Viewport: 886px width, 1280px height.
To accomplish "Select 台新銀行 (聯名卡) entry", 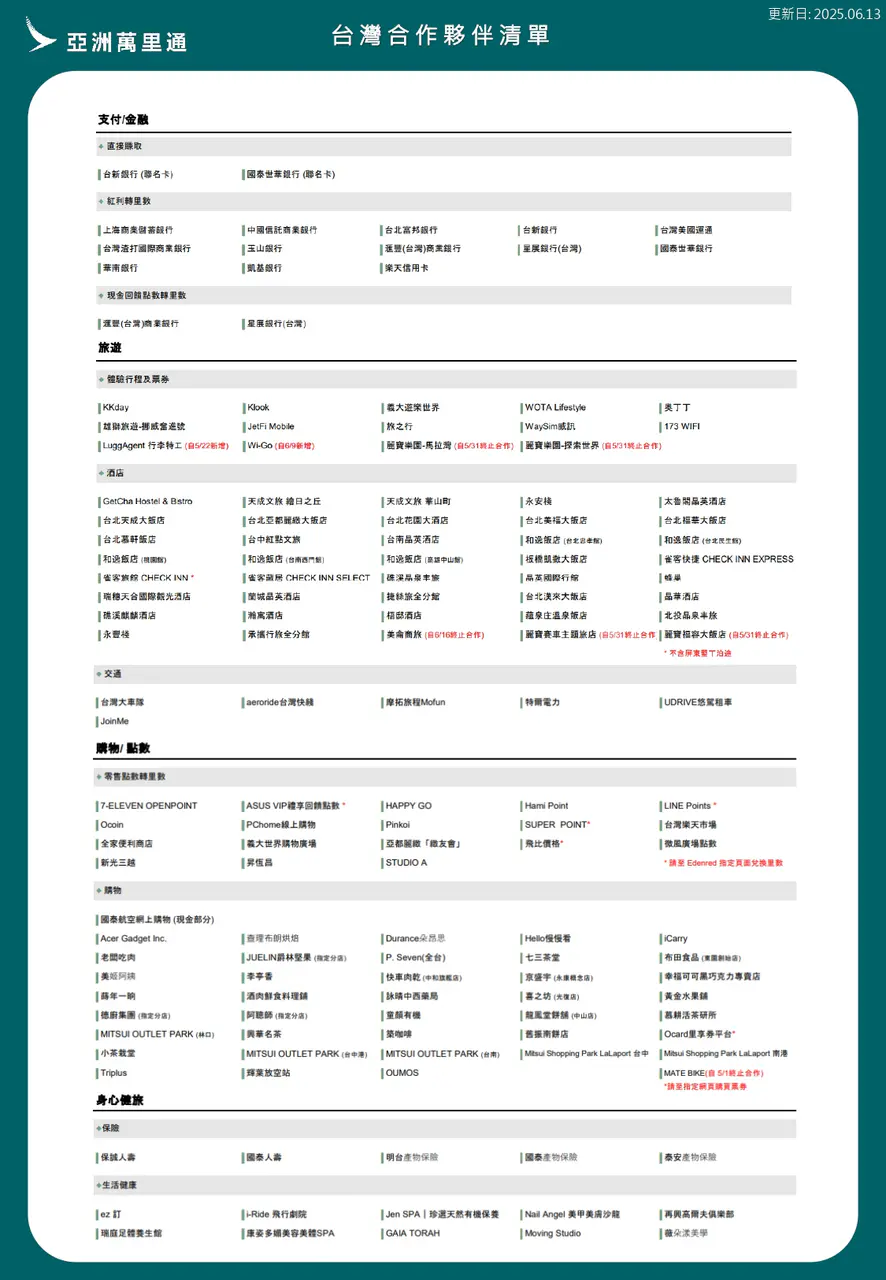I will coord(138,174).
